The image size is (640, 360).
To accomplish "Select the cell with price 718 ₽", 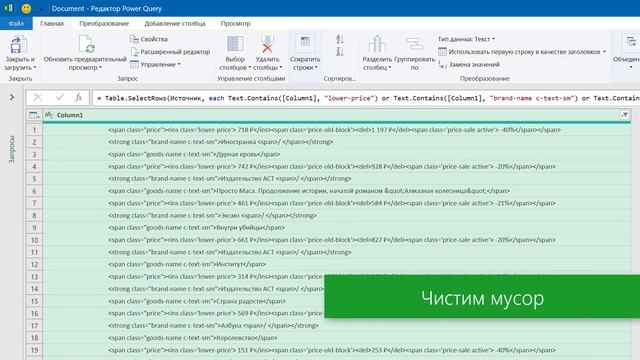I will 337,130.
